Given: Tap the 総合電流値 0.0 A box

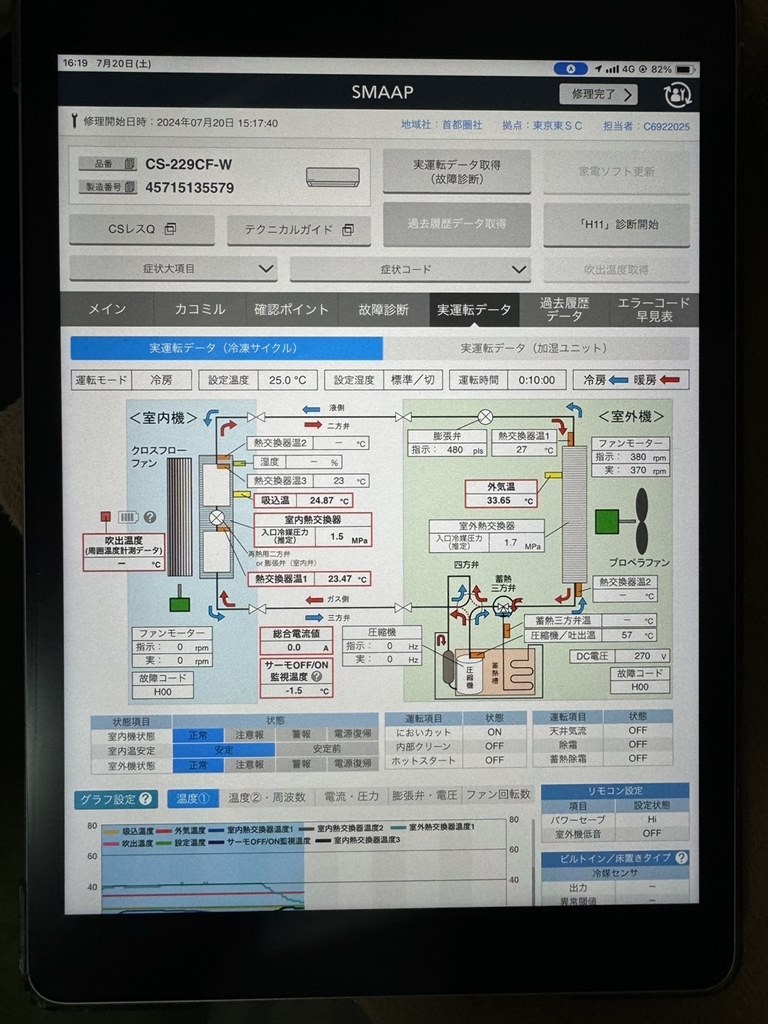Looking at the screenshot, I should (296, 641).
